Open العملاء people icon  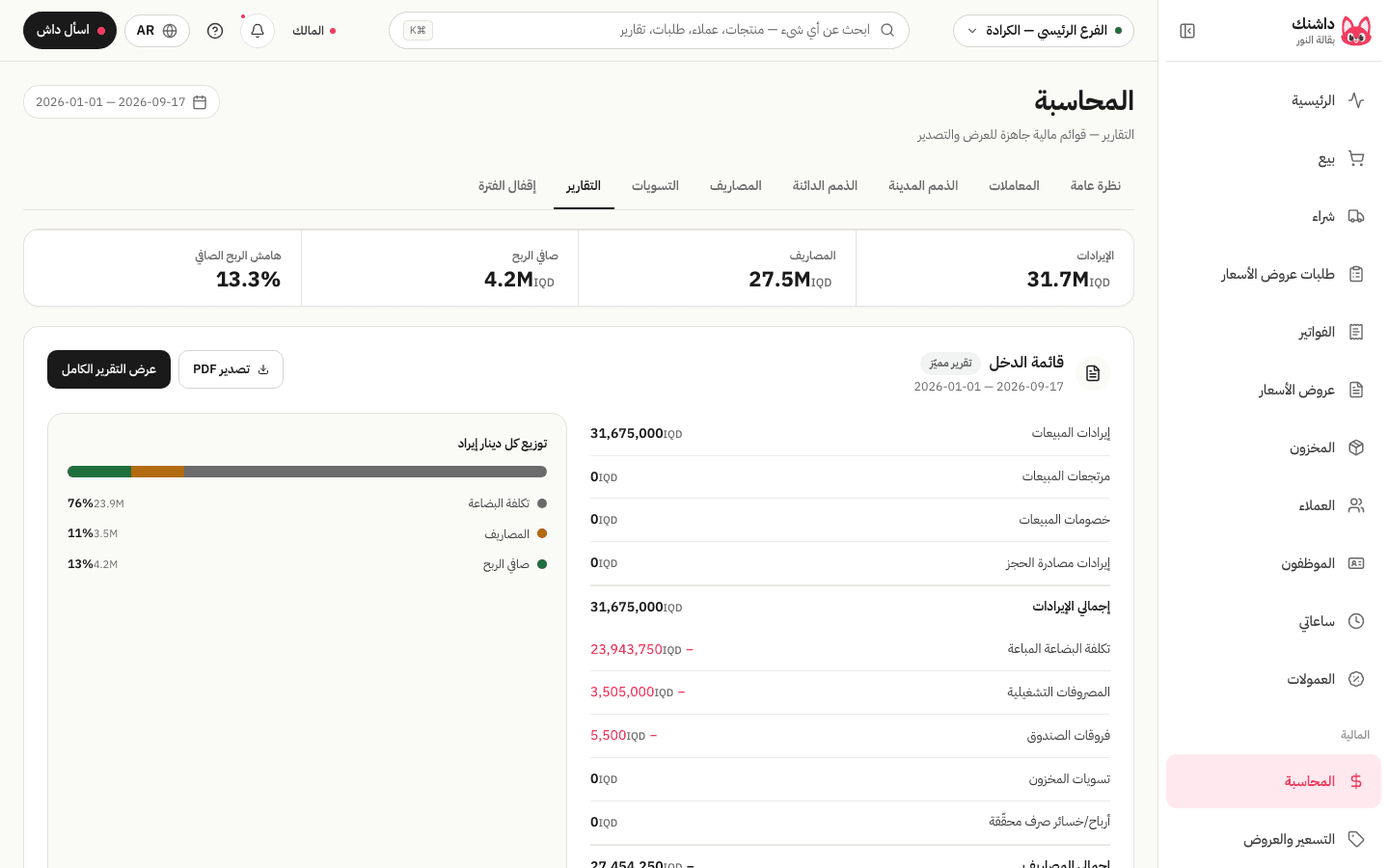click(1356, 505)
